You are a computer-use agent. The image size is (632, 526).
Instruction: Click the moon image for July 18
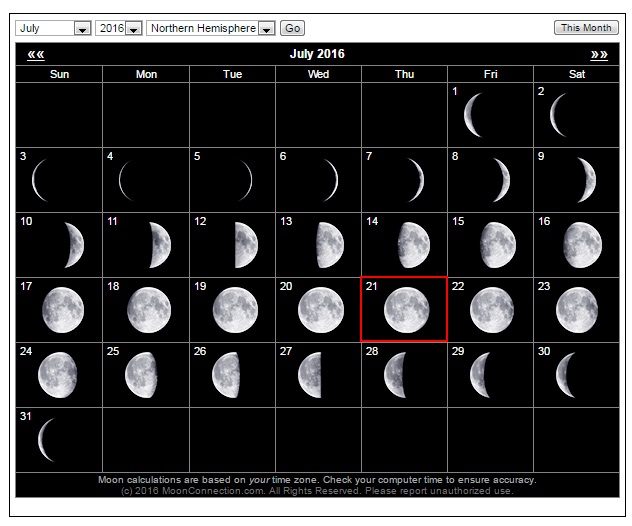click(x=149, y=310)
